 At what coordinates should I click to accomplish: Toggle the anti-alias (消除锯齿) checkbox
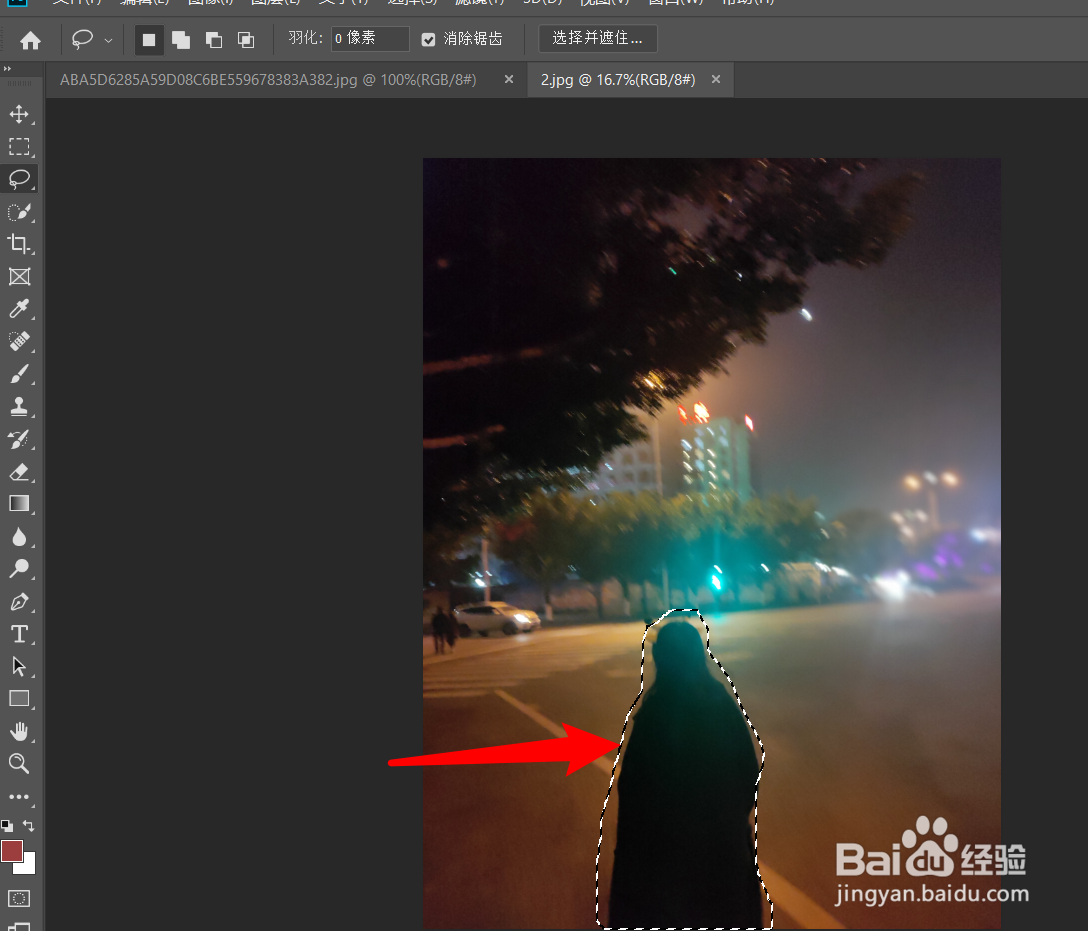(429, 40)
